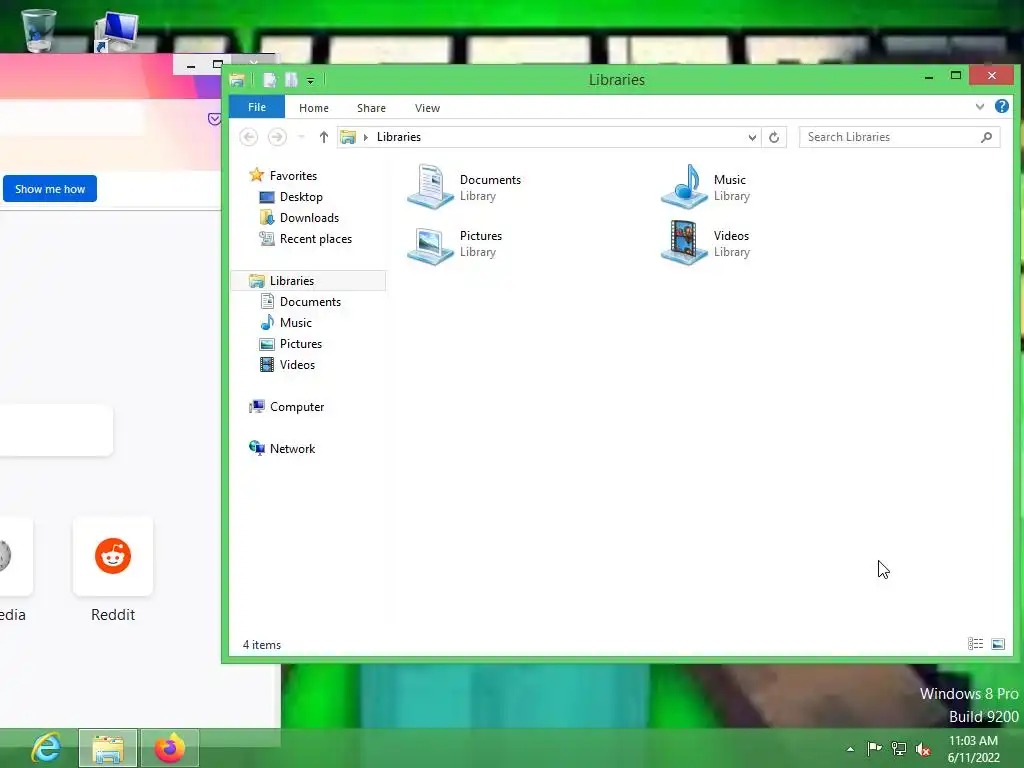
Task: Go back with the Back arrow
Action: (249, 136)
